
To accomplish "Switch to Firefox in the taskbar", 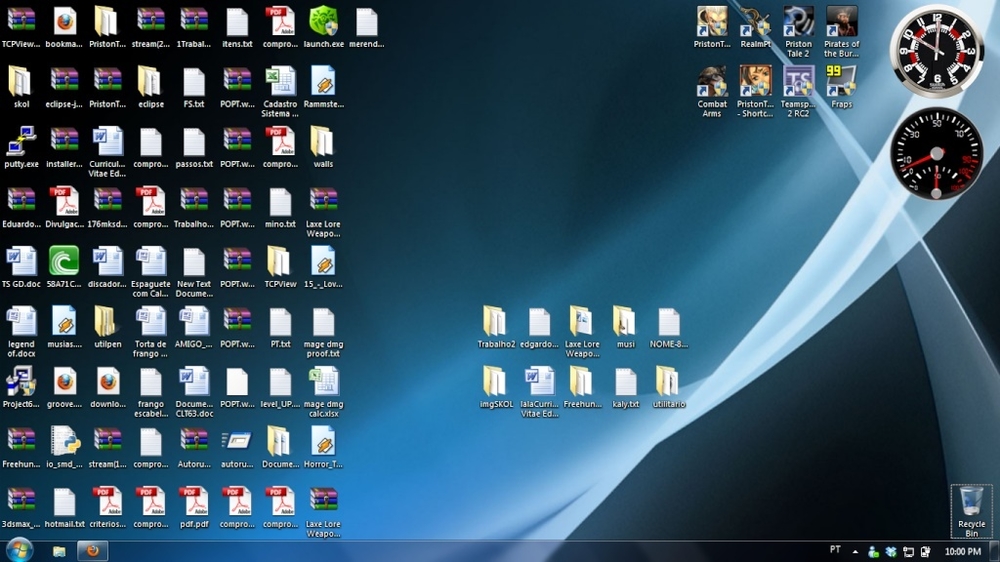I will 92,551.
